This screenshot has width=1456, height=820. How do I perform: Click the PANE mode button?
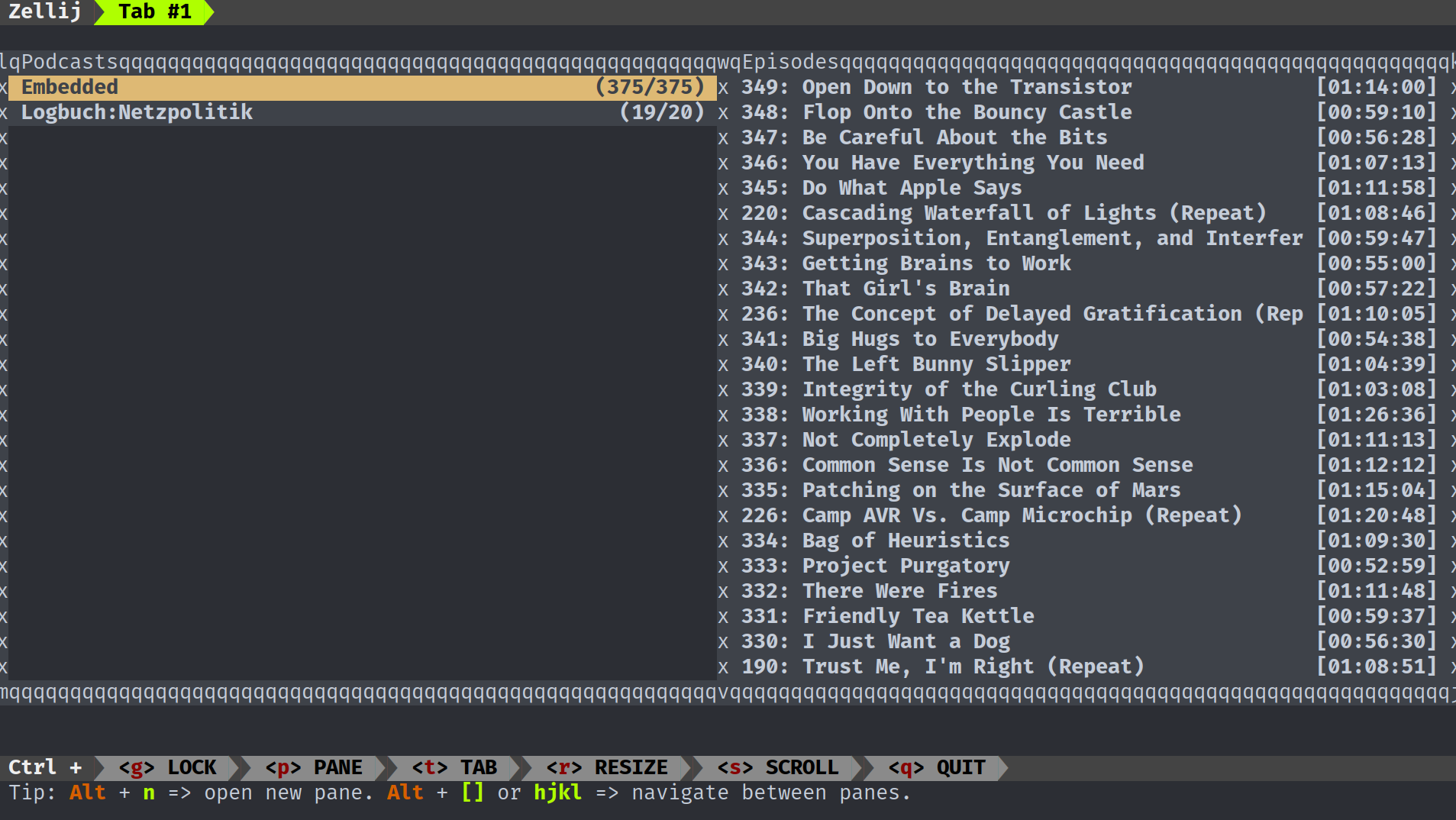point(314,767)
